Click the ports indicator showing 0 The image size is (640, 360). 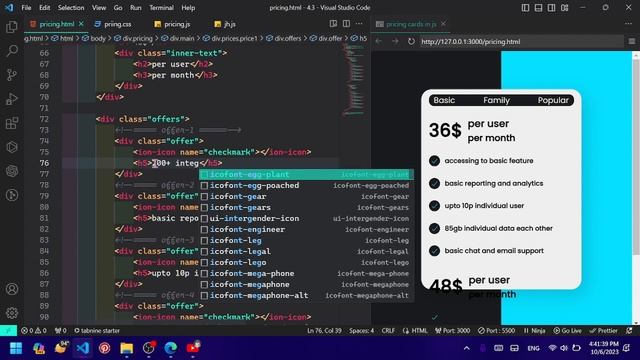point(60,331)
